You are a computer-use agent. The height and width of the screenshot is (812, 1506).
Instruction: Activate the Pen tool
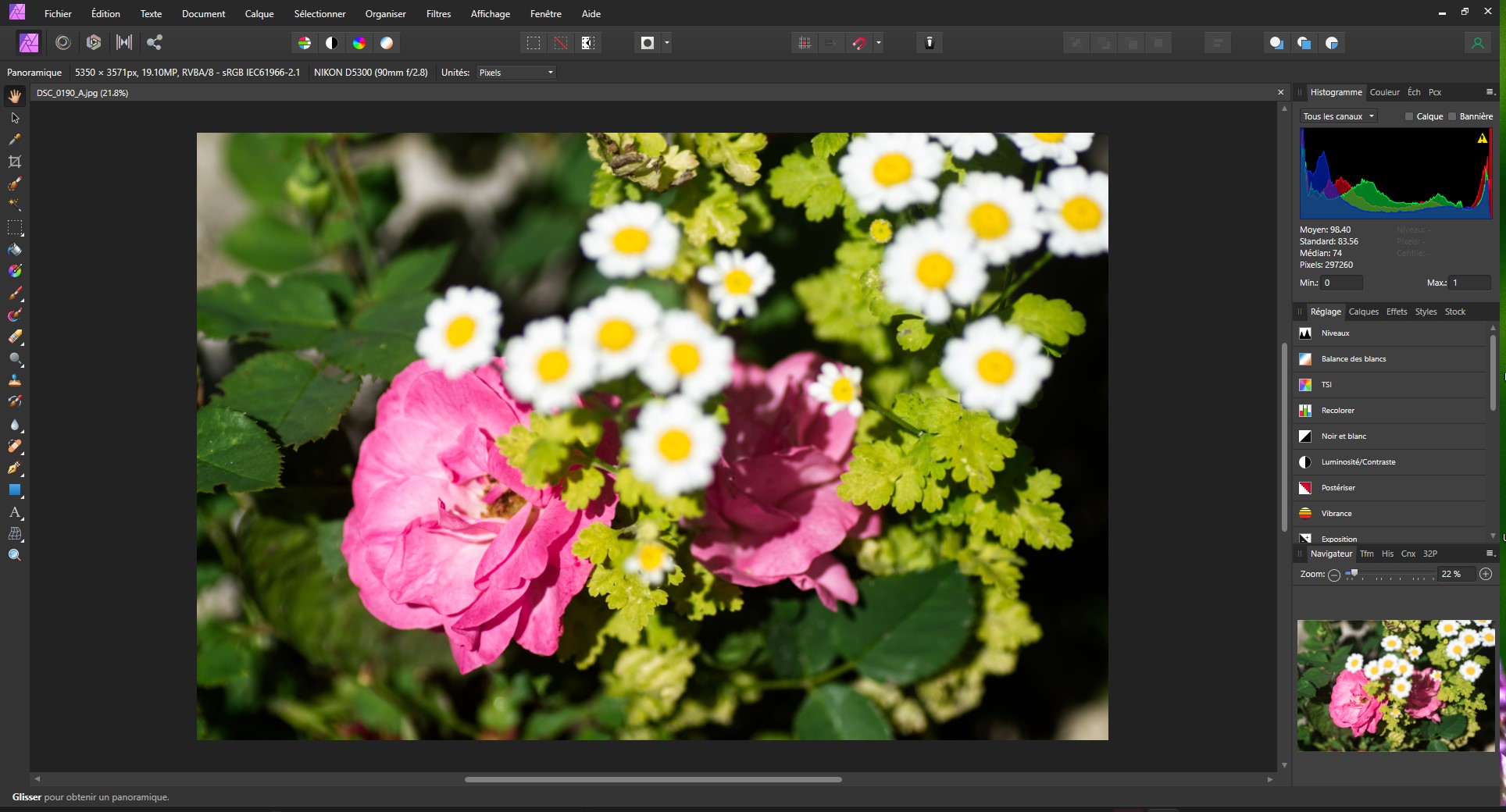[x=15, y=468]
